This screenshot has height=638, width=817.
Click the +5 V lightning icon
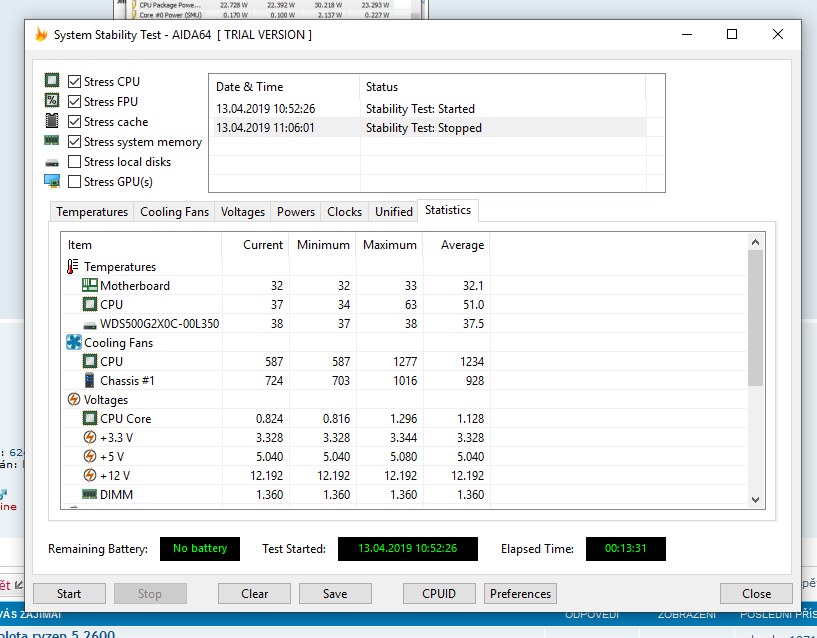coord(90,456)
